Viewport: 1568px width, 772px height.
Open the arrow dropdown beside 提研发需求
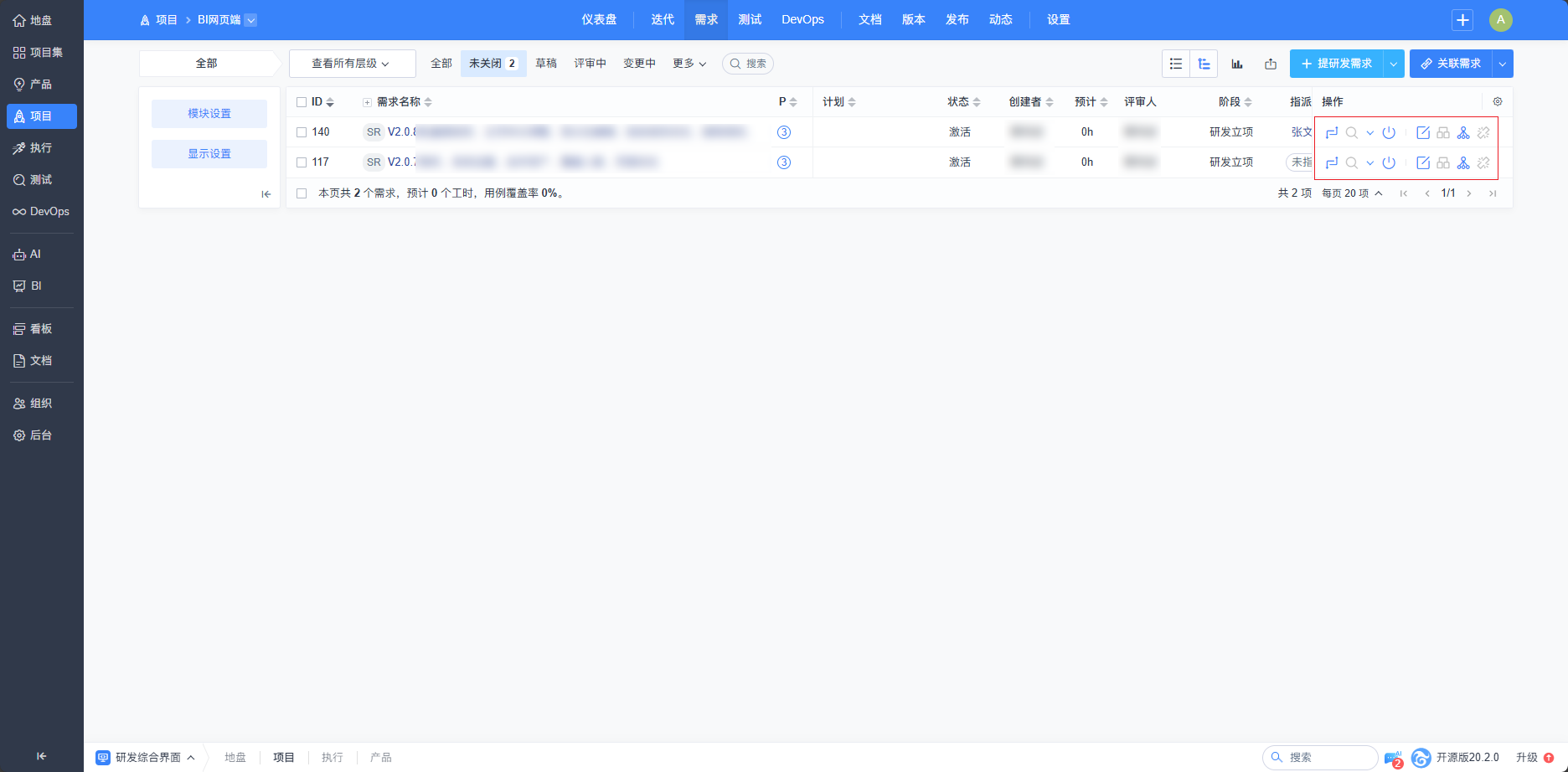tap(1394, 64)
